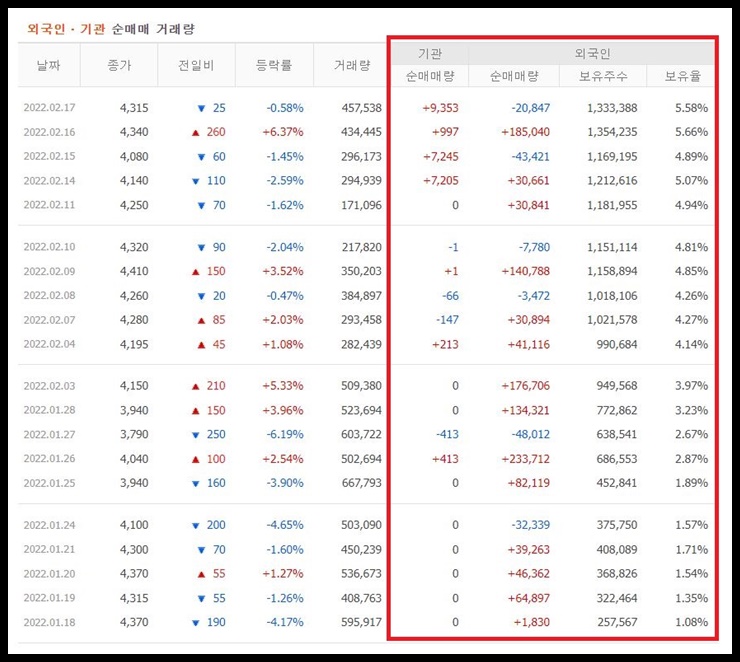Select date cell 2022.02.15
740x662 pixels.
point(50,156)
